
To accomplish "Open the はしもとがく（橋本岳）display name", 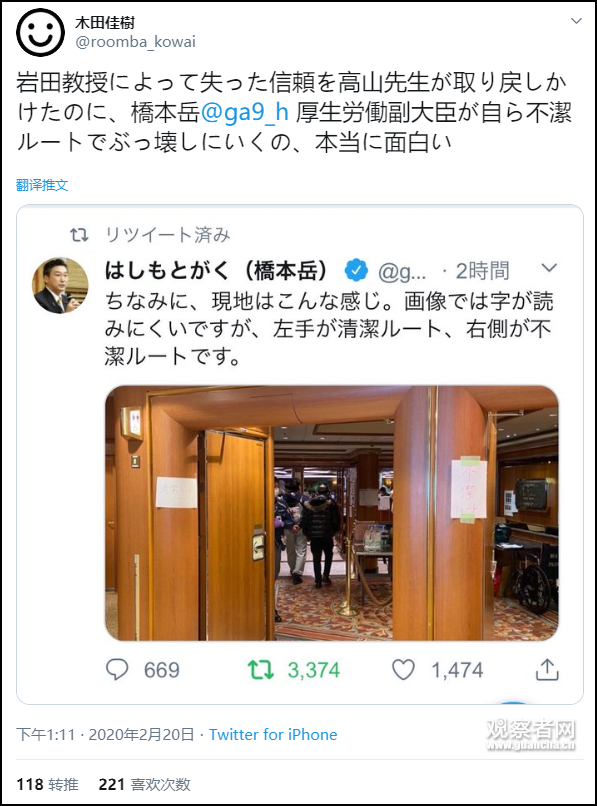I will tap(217, 270).
